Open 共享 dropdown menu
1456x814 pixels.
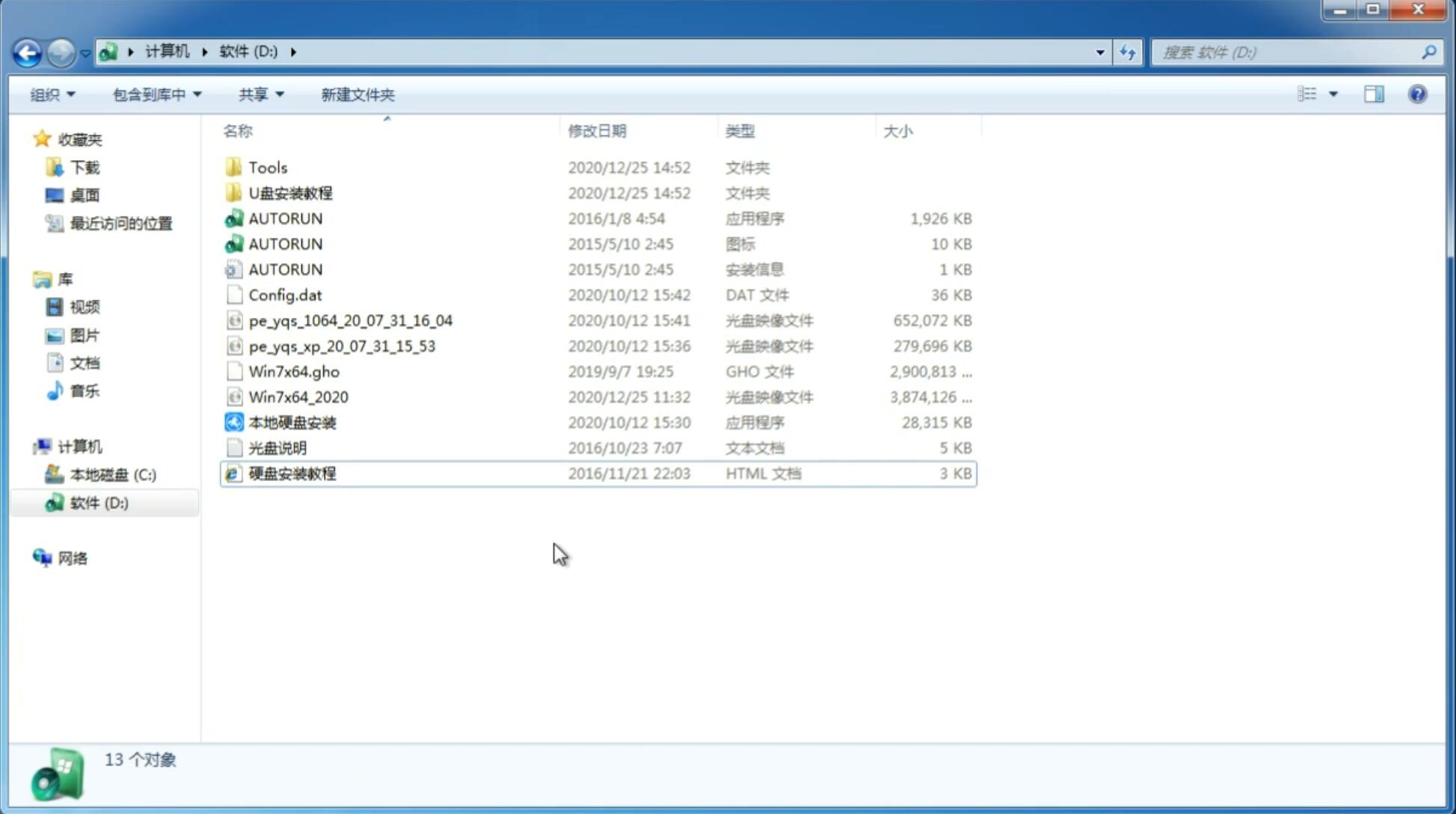click(260, 93)
